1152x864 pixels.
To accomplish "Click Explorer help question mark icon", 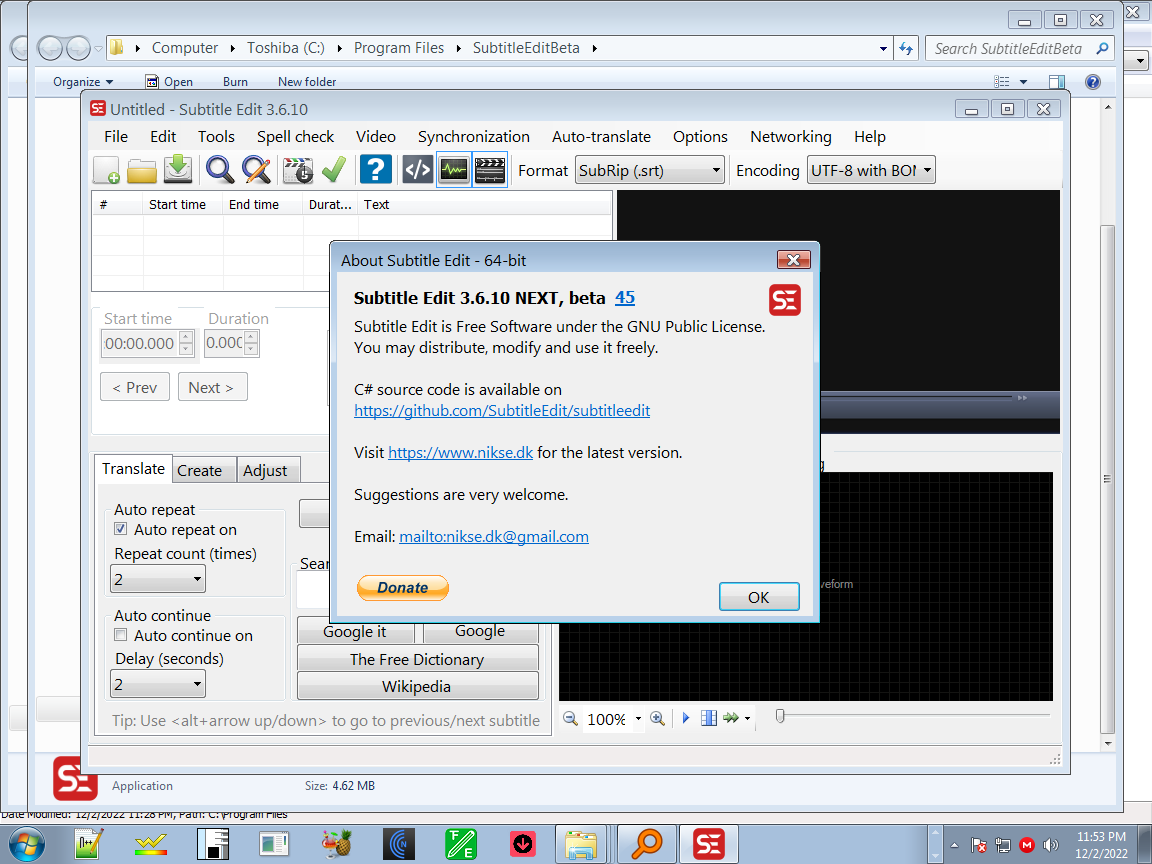I will pyautogui.click(x=1092, y=82).
